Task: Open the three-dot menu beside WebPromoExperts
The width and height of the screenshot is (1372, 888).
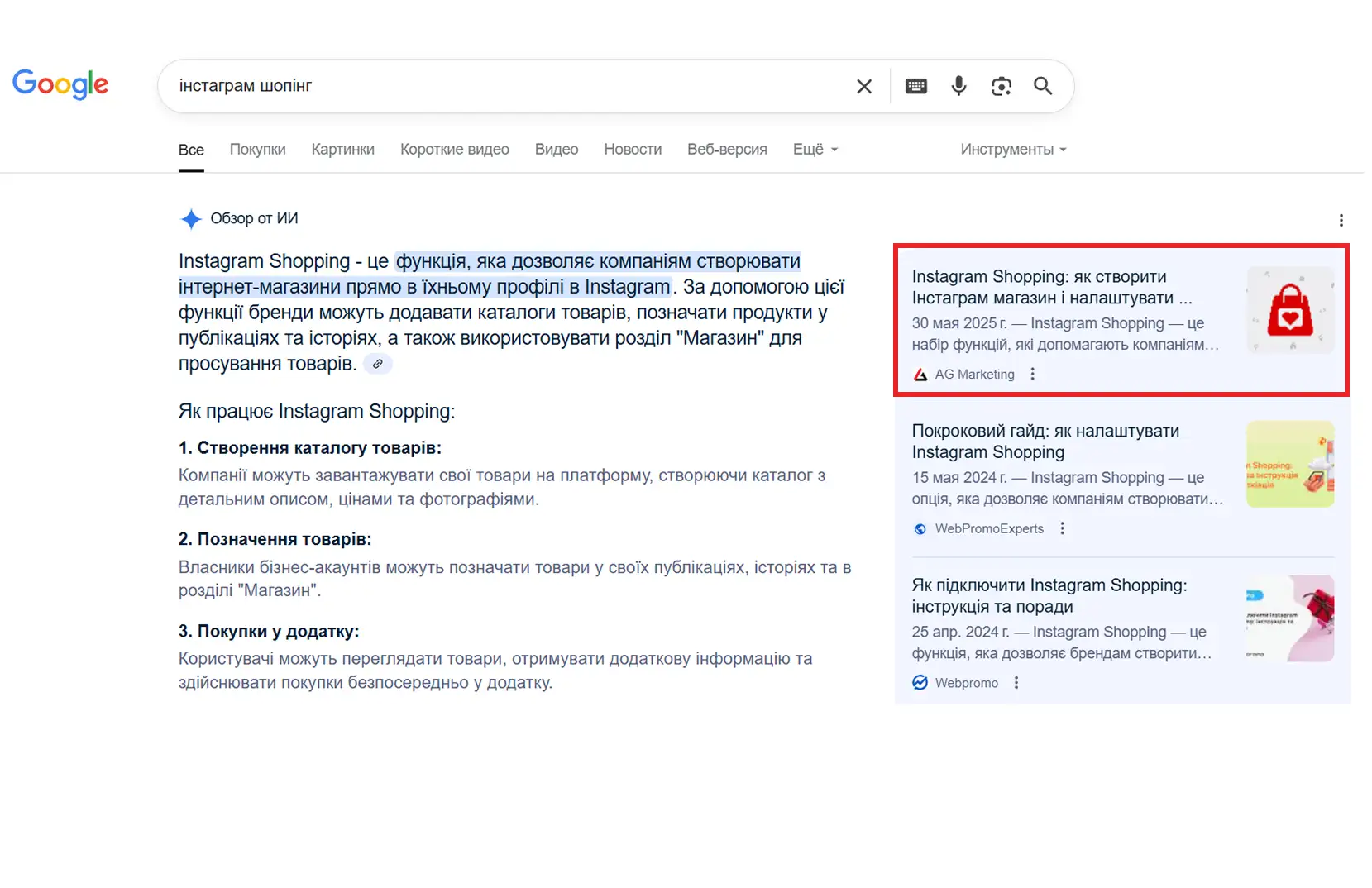Action: 1063,528
